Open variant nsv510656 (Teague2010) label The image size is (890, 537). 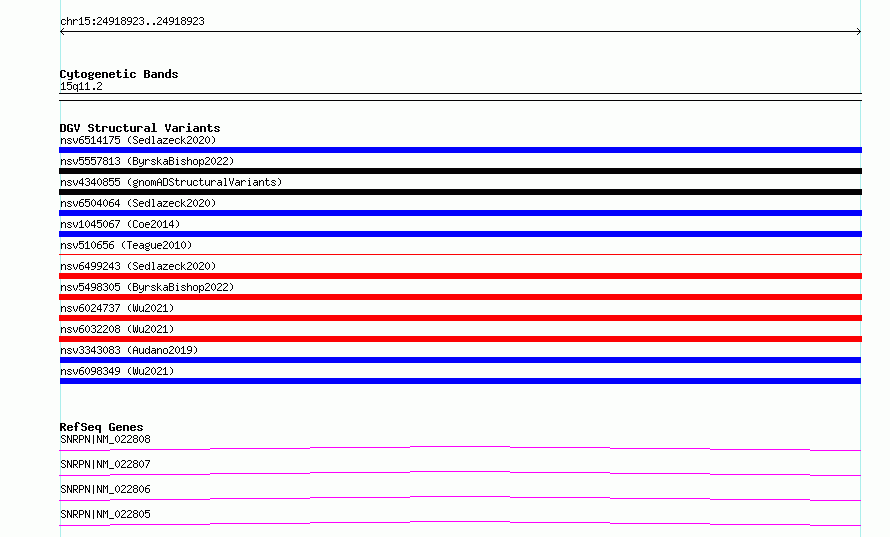(x=126, y=245)
